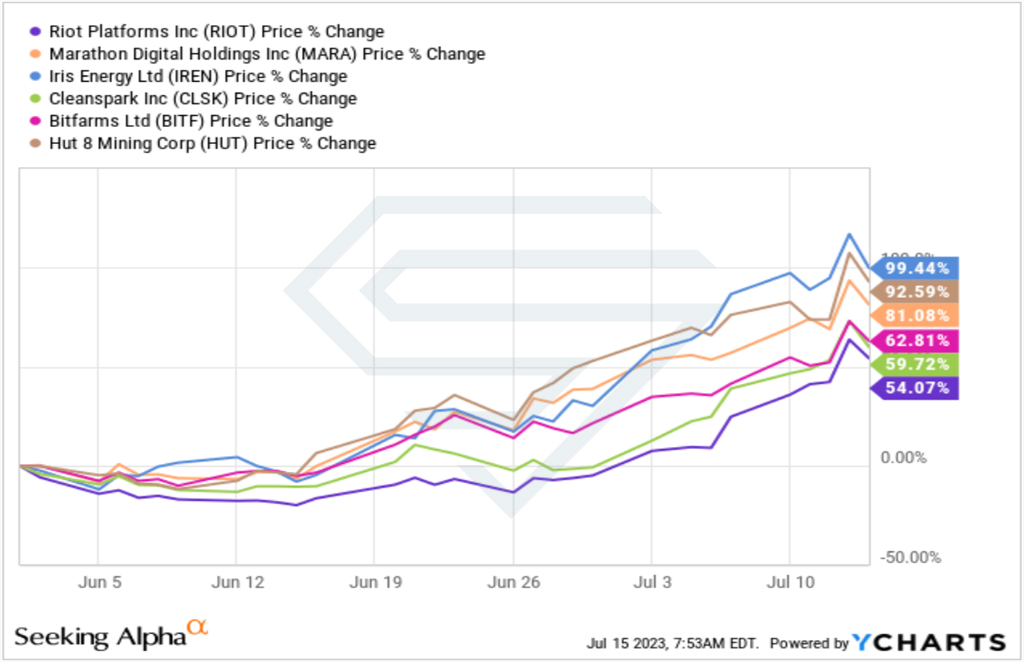Click the brown Hut 8 Mining legend dot
The image size is (1024, 662).
pyautogui.click(x=36, y=143)
